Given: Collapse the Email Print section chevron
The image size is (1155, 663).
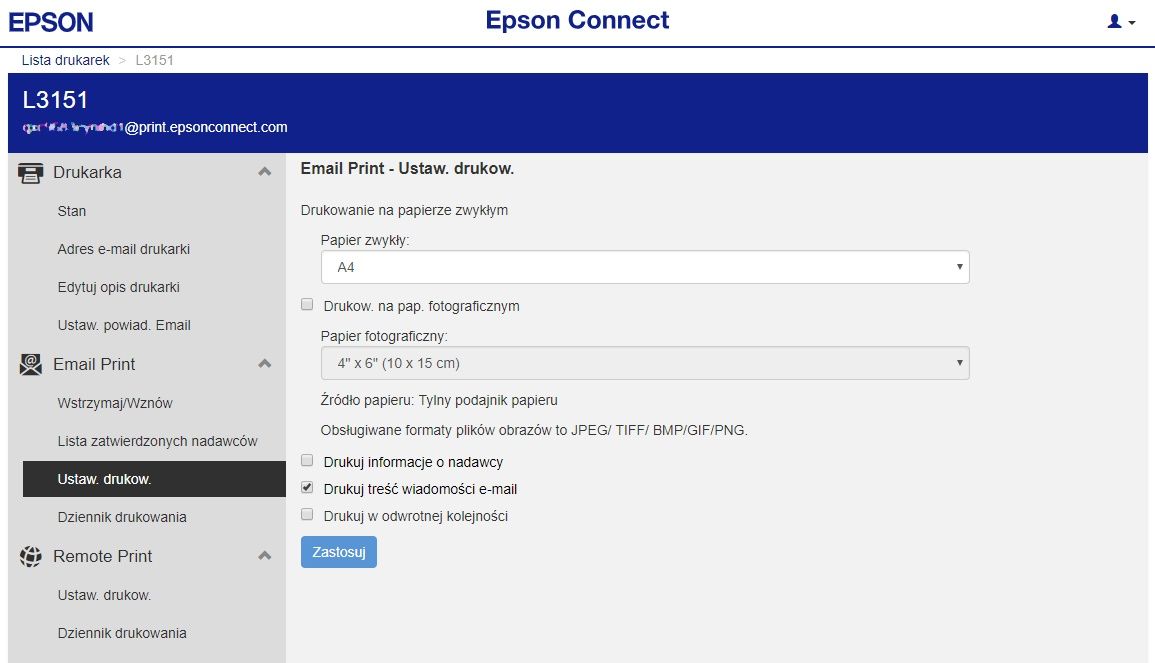Looking at the screenshot, I should (x=264, y=363).
